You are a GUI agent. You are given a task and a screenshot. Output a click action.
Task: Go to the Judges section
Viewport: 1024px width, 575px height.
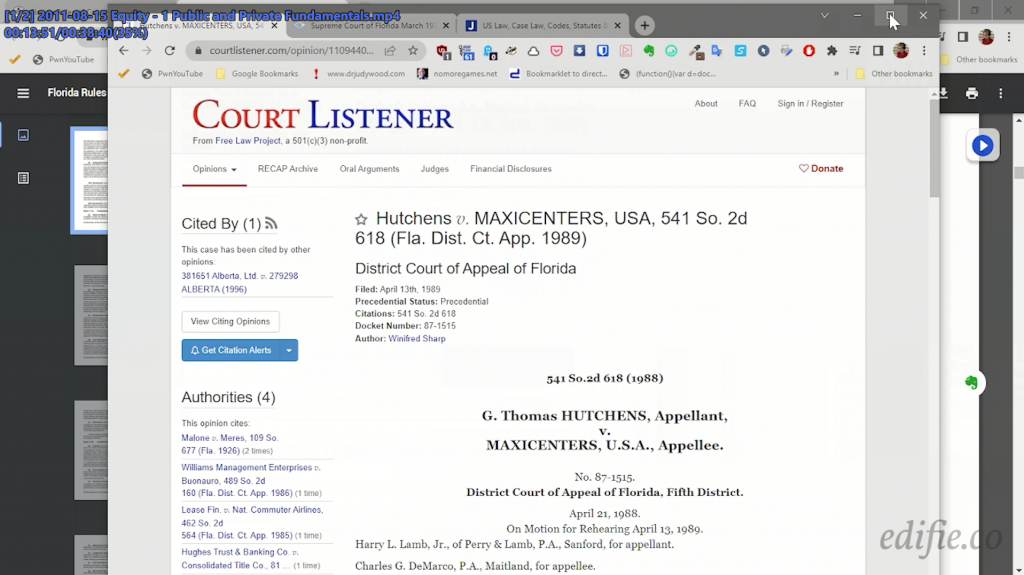point(434,169)
